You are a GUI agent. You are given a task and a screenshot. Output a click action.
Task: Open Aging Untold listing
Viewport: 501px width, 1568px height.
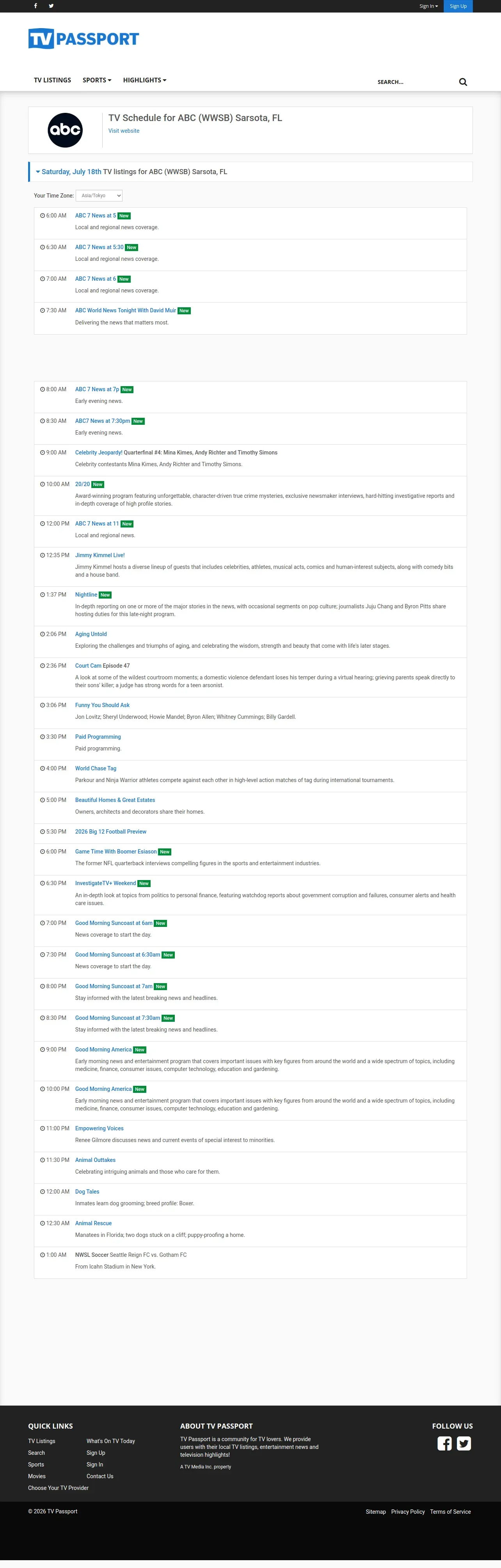click(x=91, y=634)
